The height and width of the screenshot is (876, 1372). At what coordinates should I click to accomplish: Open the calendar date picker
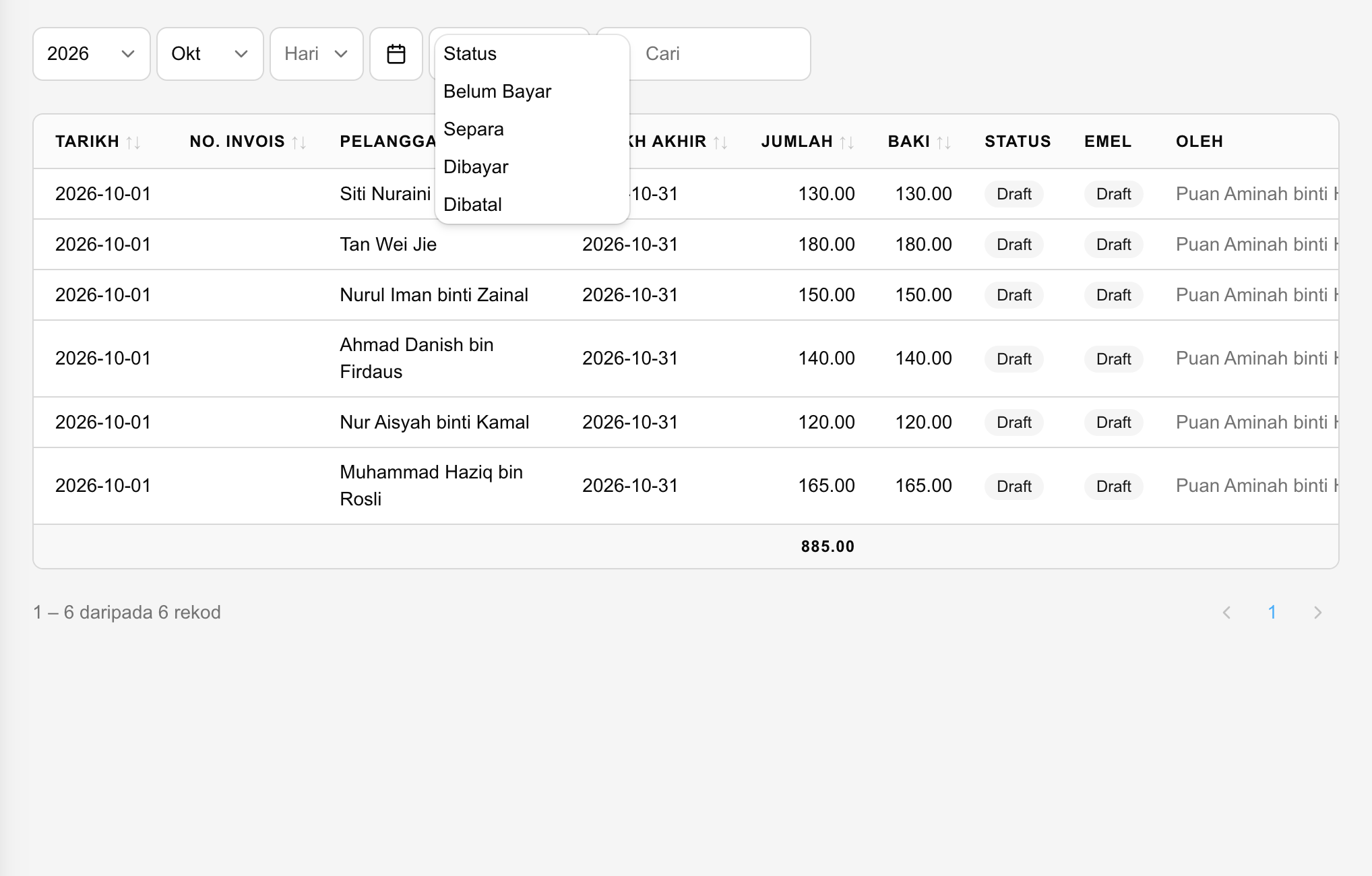[396, 54]
